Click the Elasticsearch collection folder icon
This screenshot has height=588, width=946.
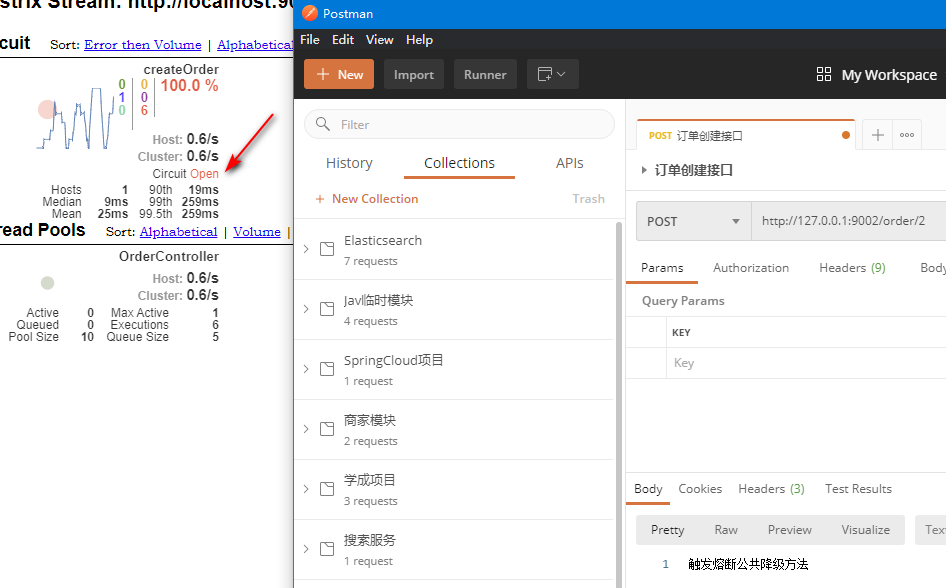point(327,249)
